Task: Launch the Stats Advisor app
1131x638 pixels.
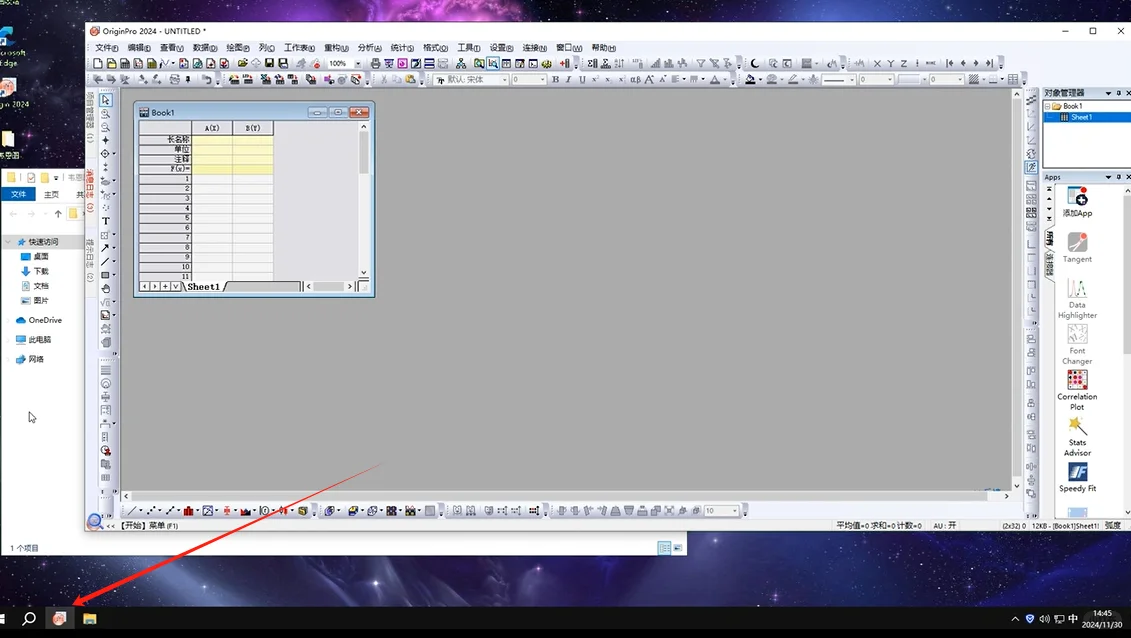Action: coord(1077,436)
